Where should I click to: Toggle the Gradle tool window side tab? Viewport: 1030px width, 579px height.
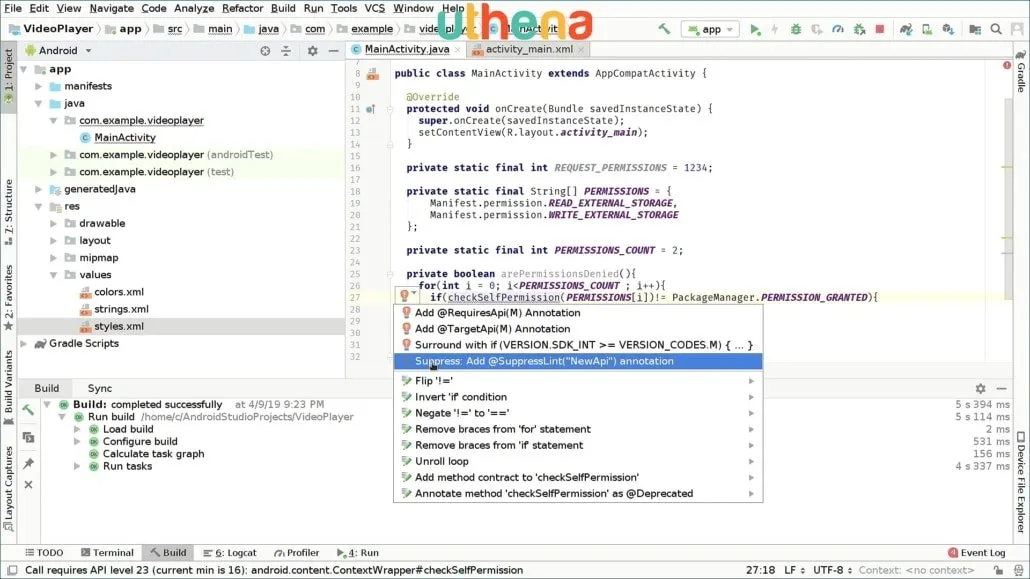(1021, 71)
